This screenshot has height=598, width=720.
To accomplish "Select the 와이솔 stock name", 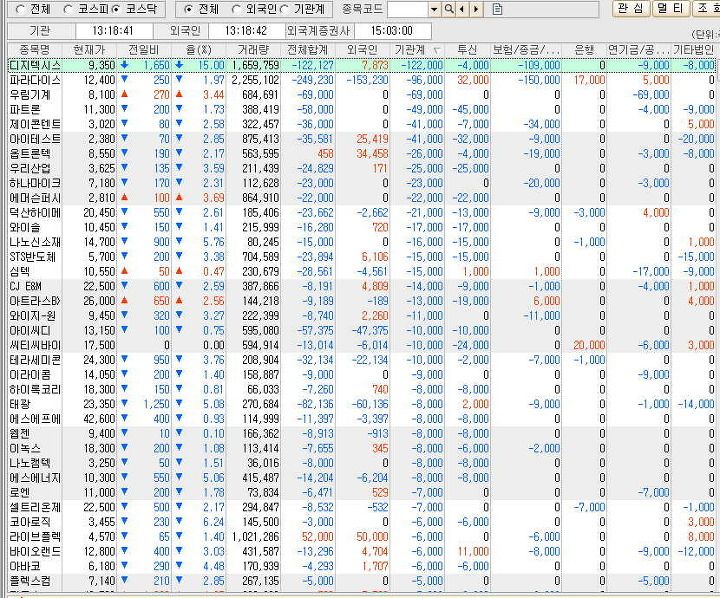I will 25,227.
